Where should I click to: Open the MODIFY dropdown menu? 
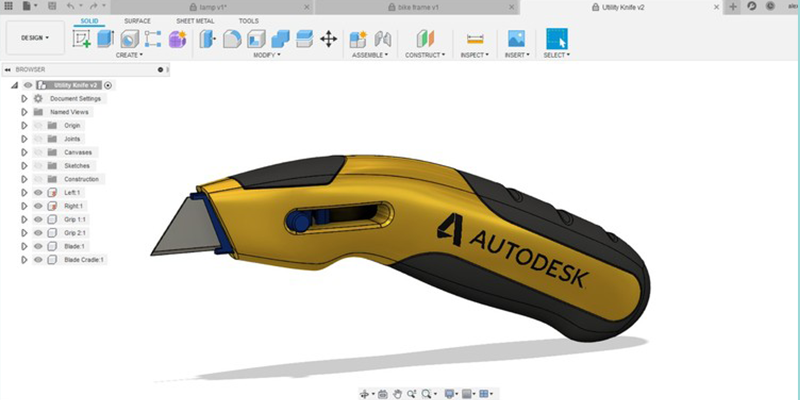[267, 55]
